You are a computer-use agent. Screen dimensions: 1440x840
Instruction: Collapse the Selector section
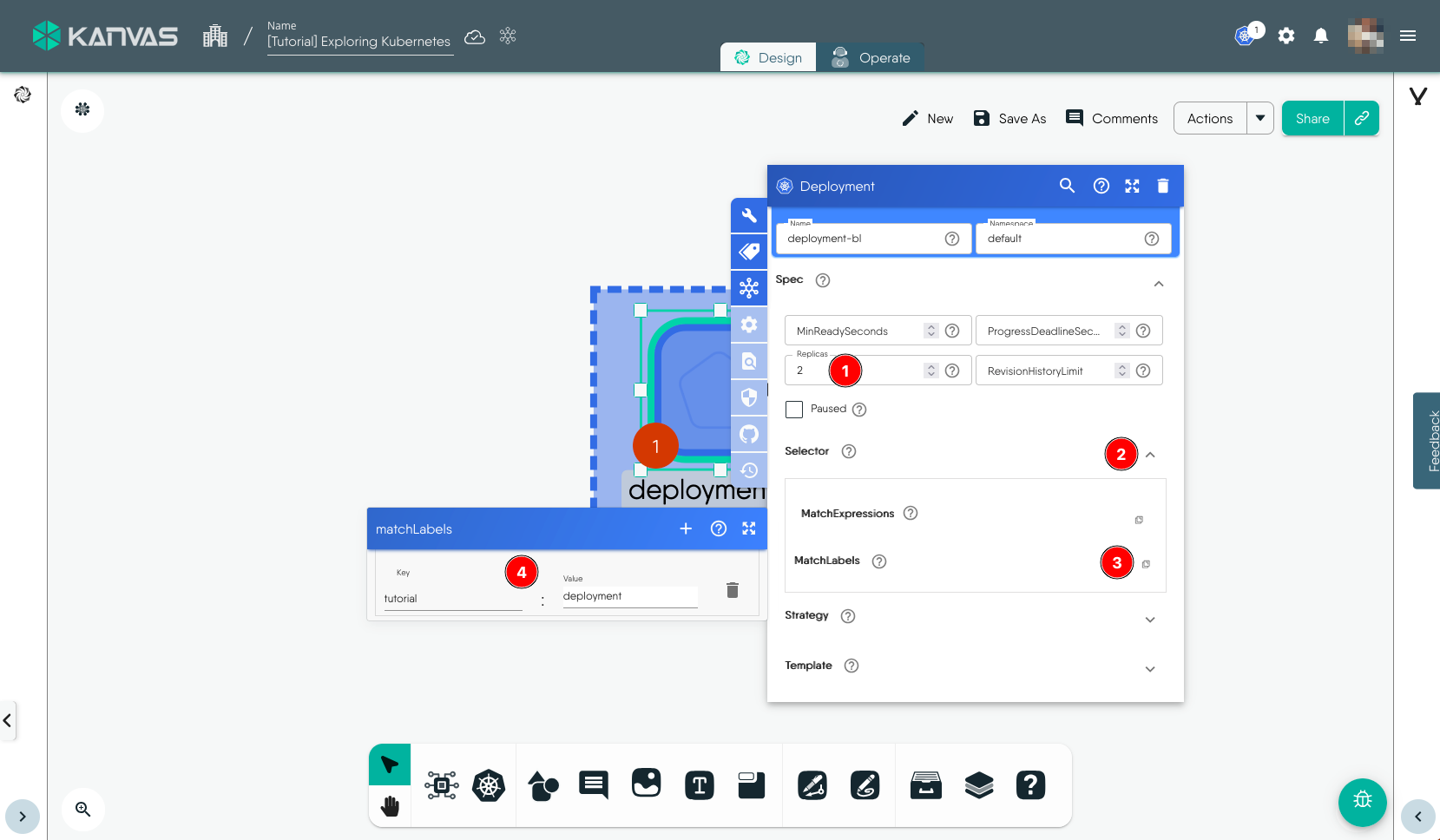click(1150, 455)
